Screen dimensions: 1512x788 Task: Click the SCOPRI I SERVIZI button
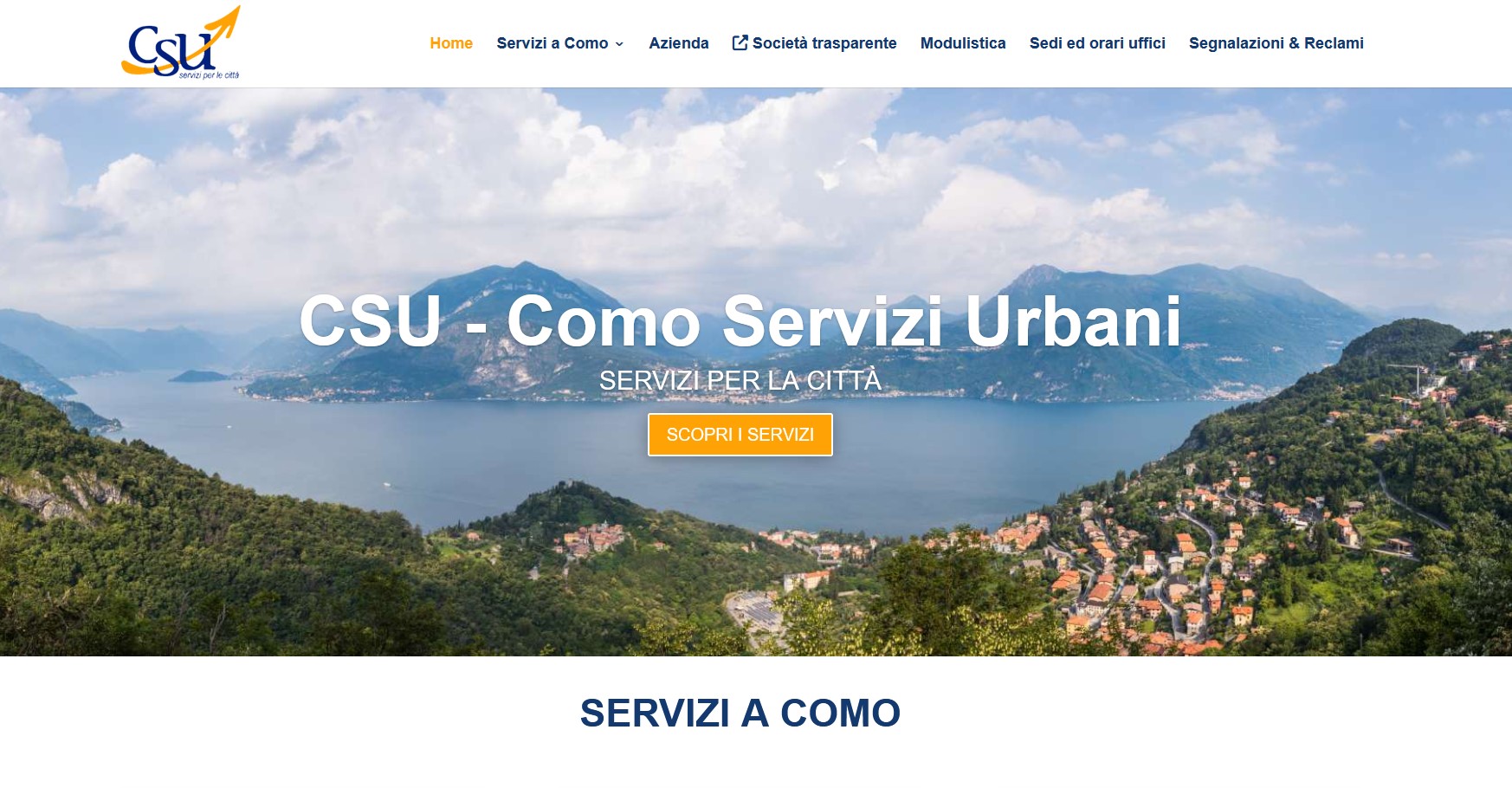[x=740, y=435]
